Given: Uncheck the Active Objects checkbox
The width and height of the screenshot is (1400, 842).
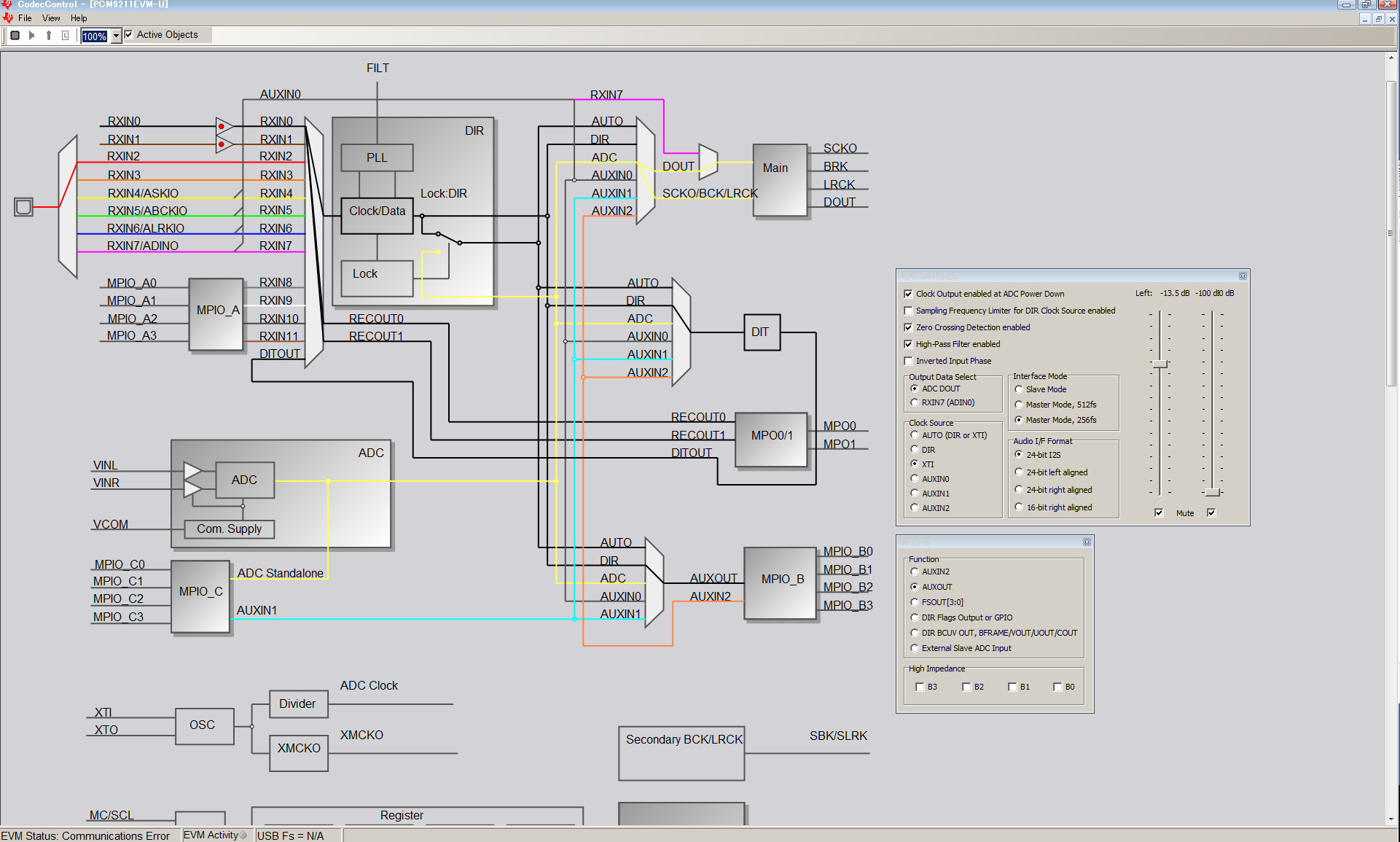Looking at the screenshot, I should tap(128, 34).
